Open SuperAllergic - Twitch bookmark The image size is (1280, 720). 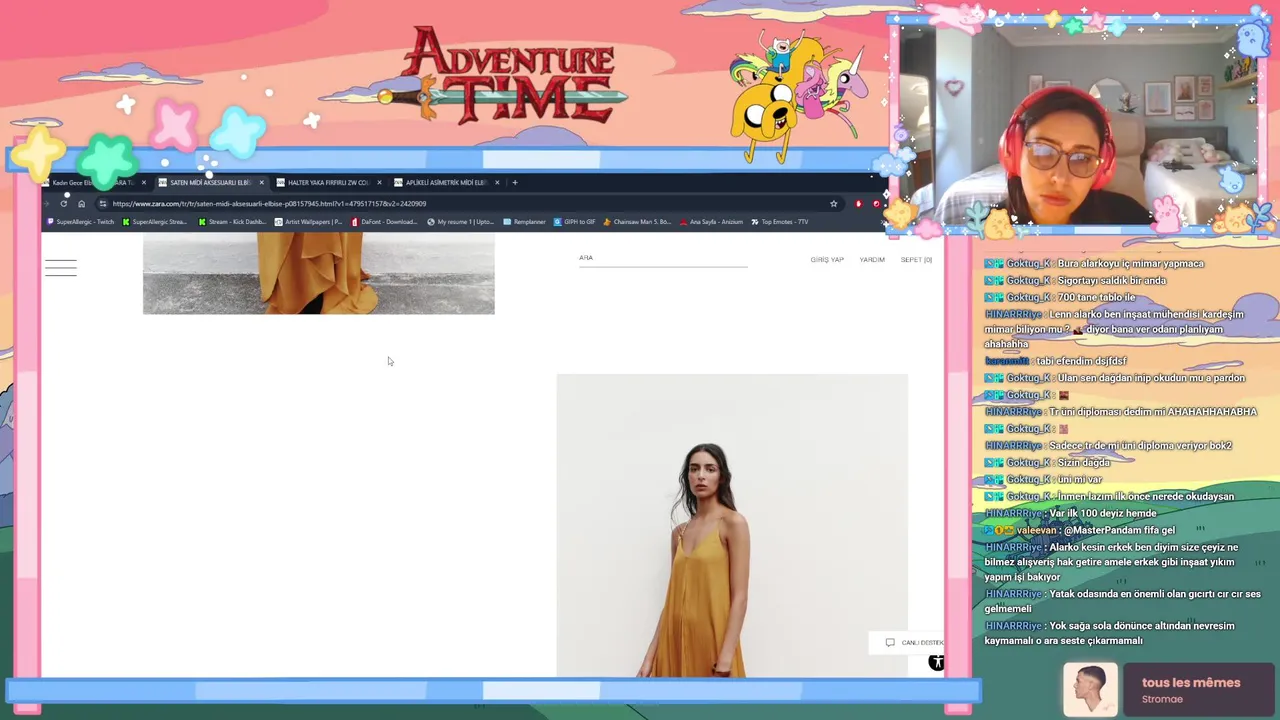pos(80,222)
